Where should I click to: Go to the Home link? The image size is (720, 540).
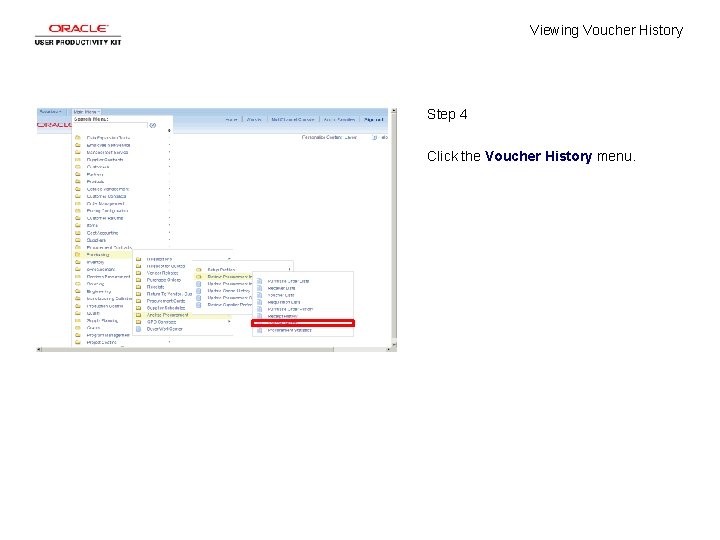coord(232,119)
